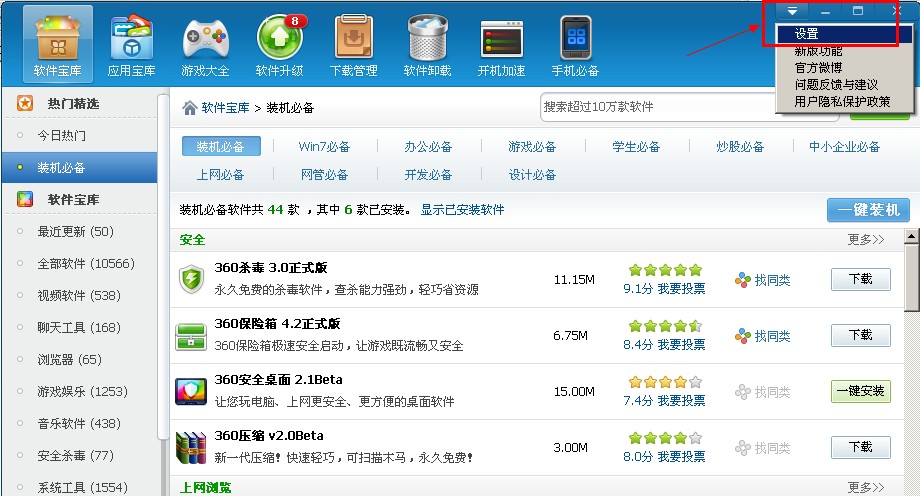This screenshot has height=496, width=920.
Task: Click 我要投票 for 360安全桌面
Action: 681,401
